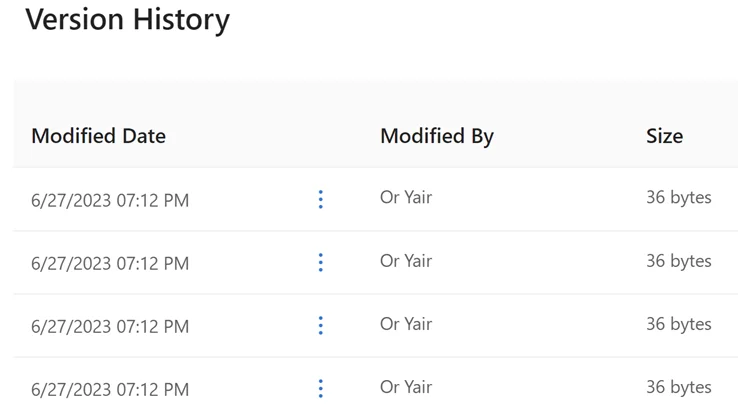Open the fourth row's three-dot options menu

click(x=320, y=388)
